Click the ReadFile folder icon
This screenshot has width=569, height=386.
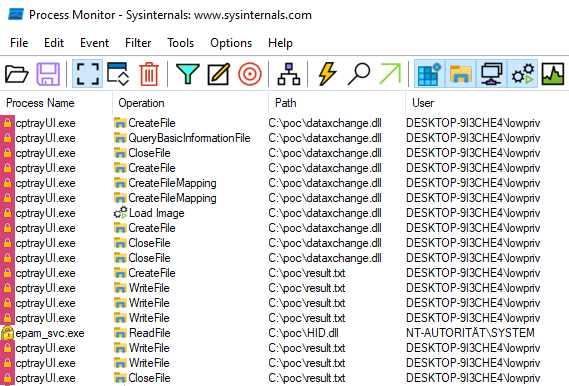120,333
